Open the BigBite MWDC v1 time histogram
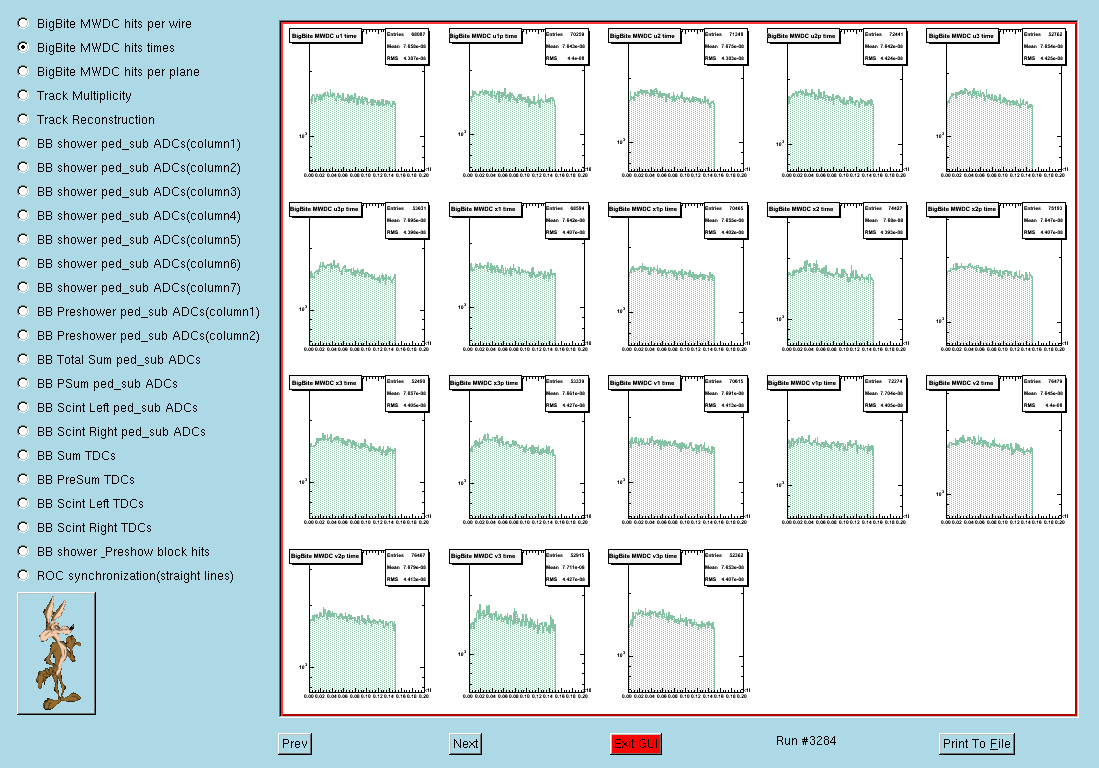The width and height of the screenshot is (1099, 768). (x=677, y=450)
